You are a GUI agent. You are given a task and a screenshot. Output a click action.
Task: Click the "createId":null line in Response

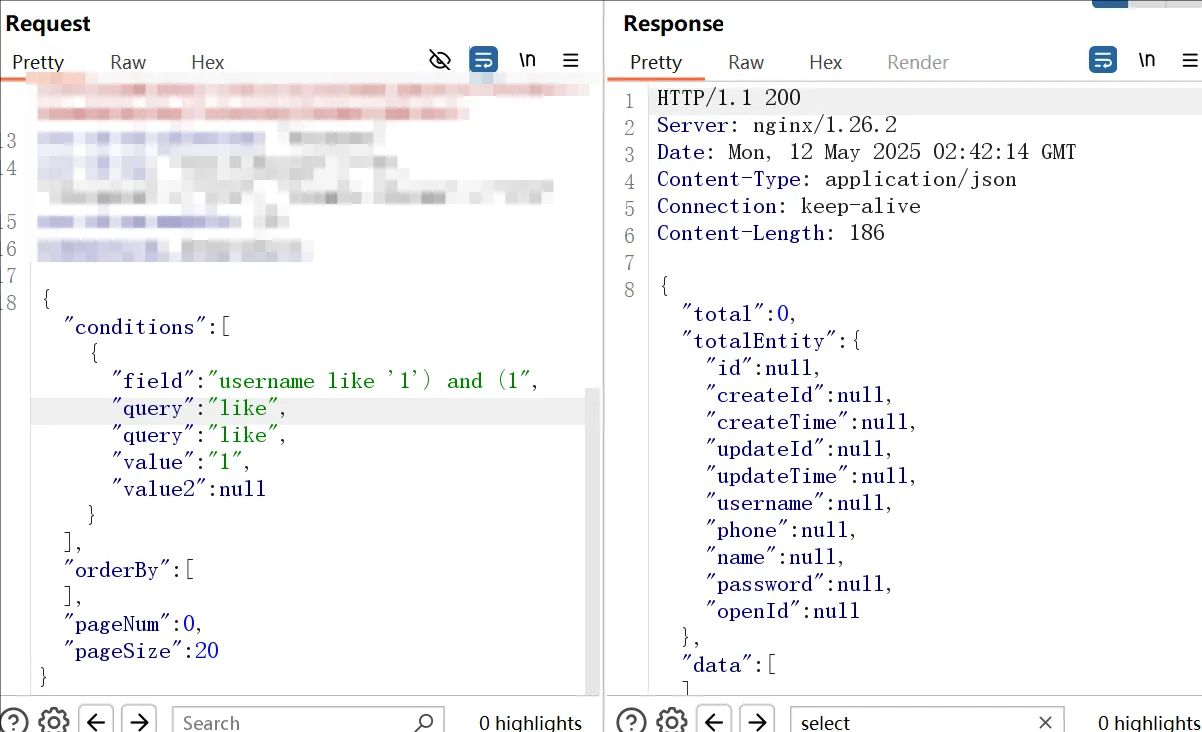tap(799, 395)
